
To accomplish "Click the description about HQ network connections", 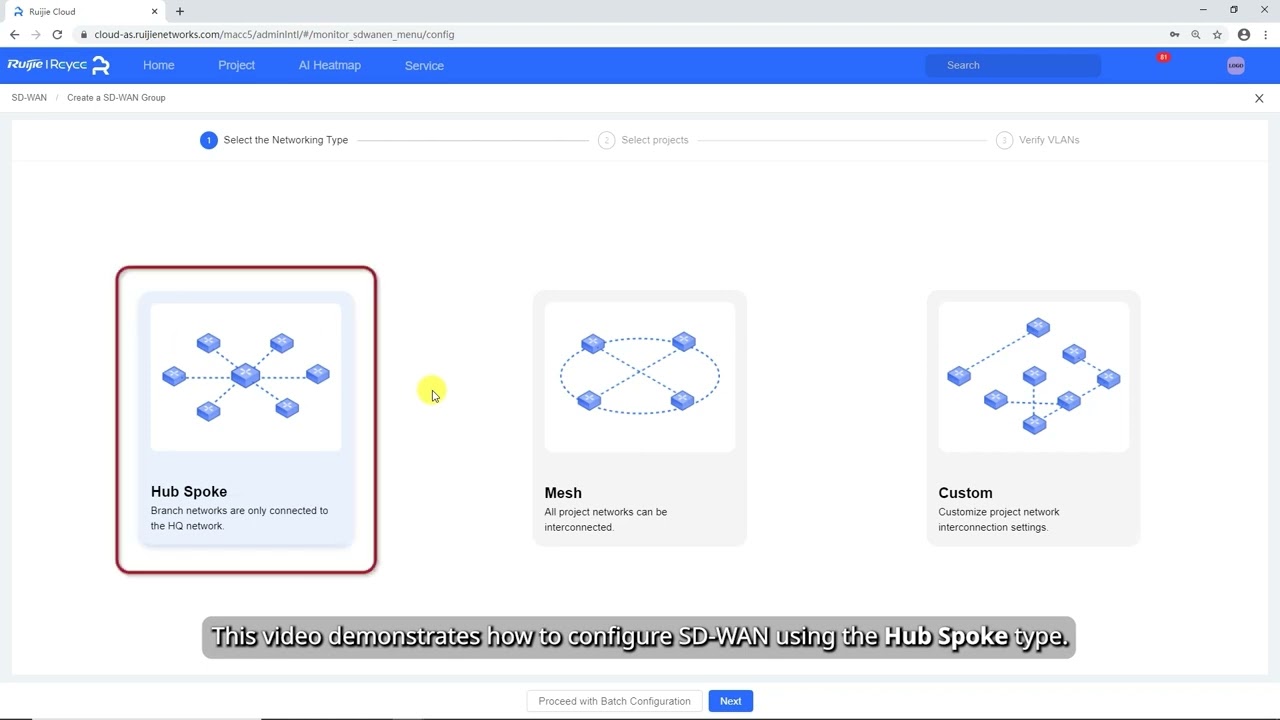I will point(239,518).
